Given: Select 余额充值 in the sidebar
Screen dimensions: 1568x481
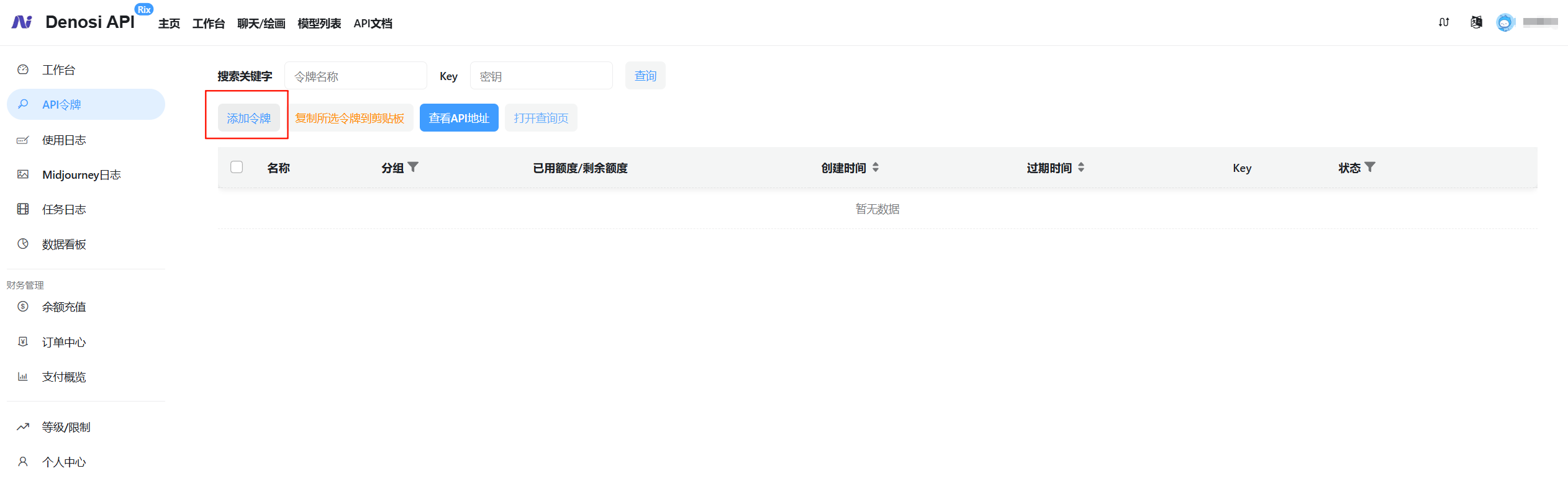Looking at the screenshot, I should click(x=86, y=307).
